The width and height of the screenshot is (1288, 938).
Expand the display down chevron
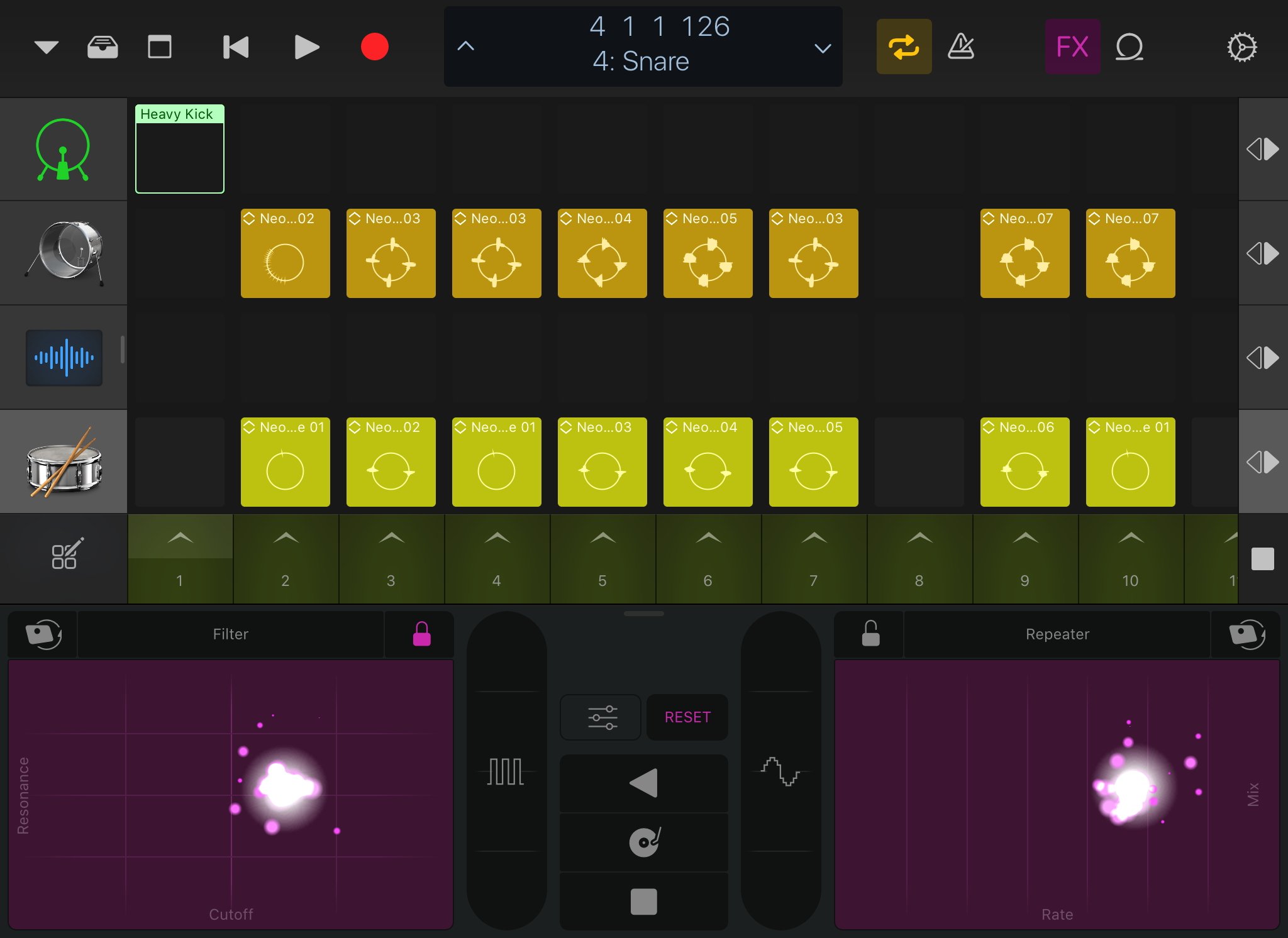coord(823,48)
